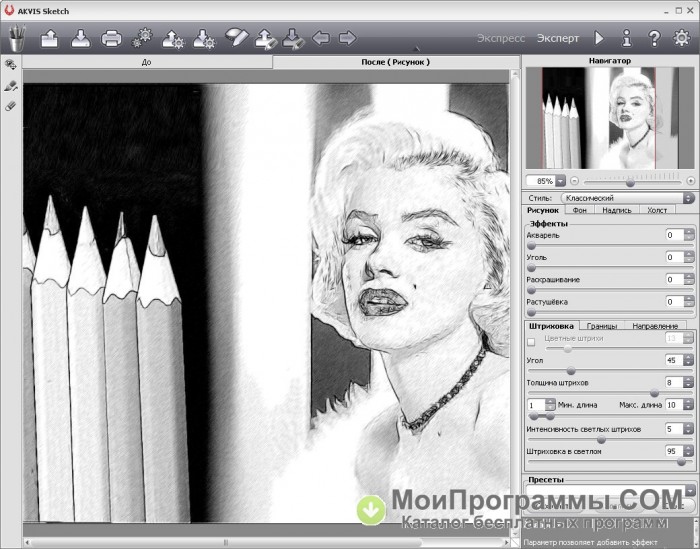This screenshot has height=549, width=700.
Task: Zoom out with the minus button in Navigator
Action: pyautogui.click(x=575, y=181)
